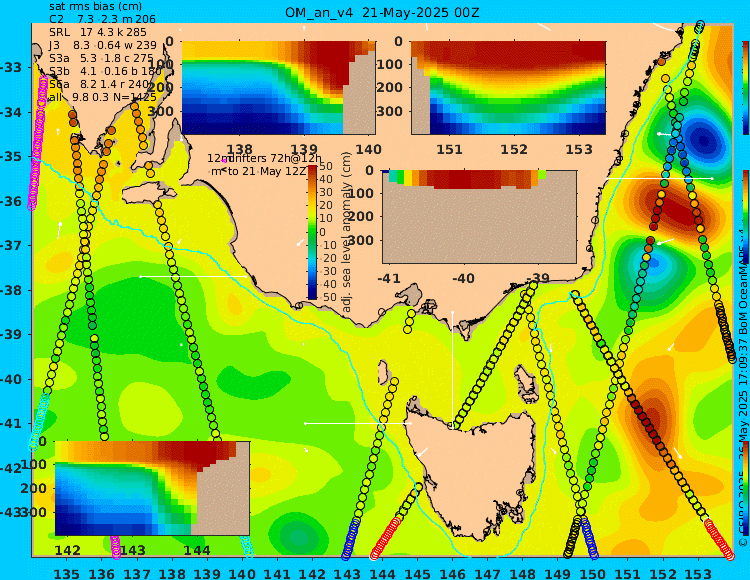Click latitude label -35 on left axis
750x580 pixels.
(x=9, y=157)
